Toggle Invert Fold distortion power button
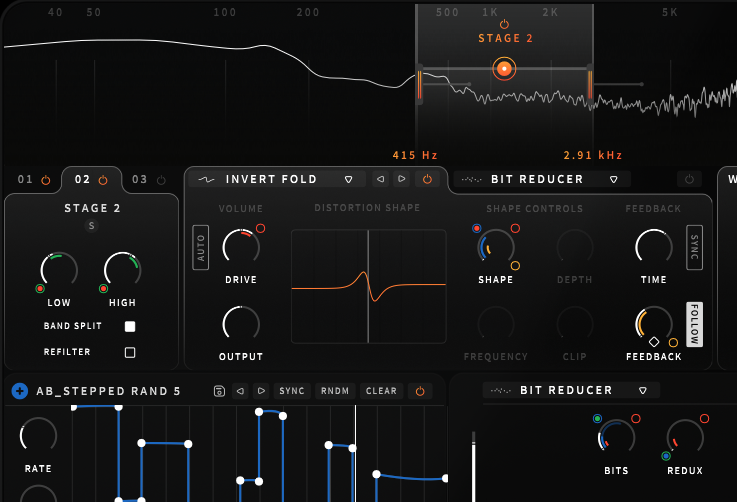This screenshot has width=737, height=502. pyautogui.click(x=428, y=180)
